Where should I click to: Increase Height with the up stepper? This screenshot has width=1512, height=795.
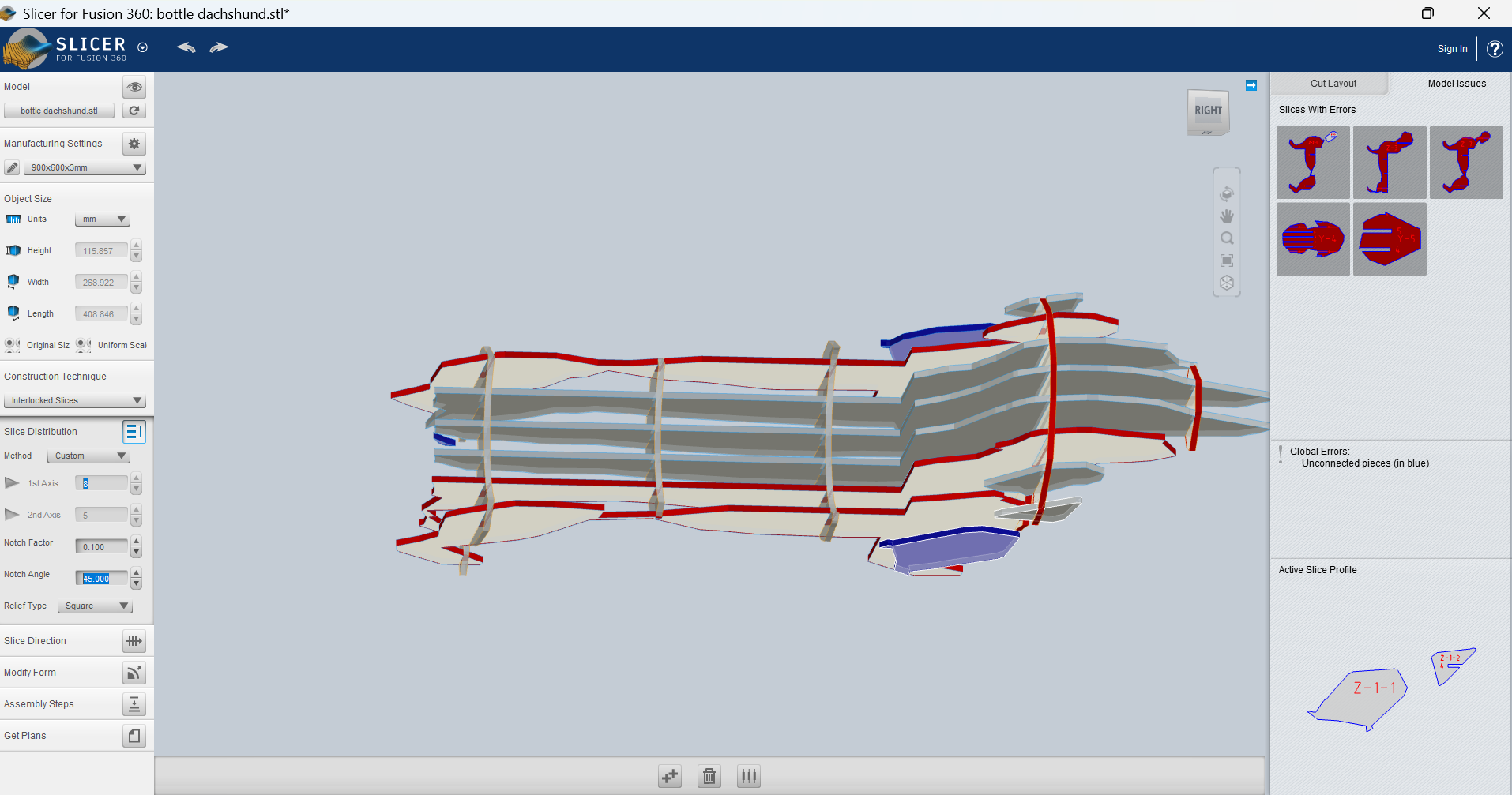click(x=137, y=246)
